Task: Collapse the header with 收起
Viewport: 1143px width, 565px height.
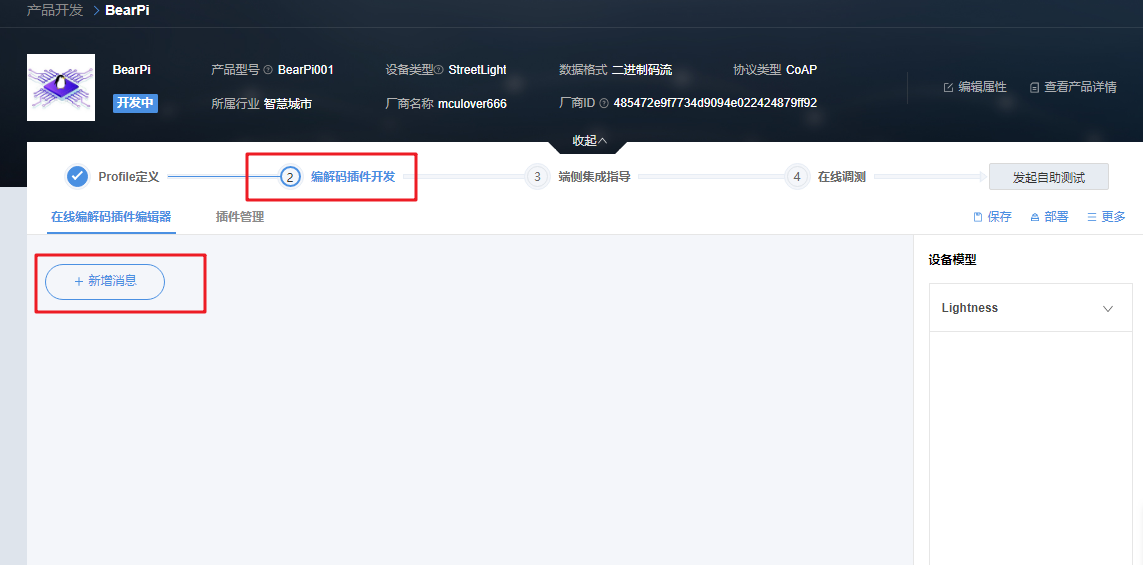Action: [x=589, y=141]
